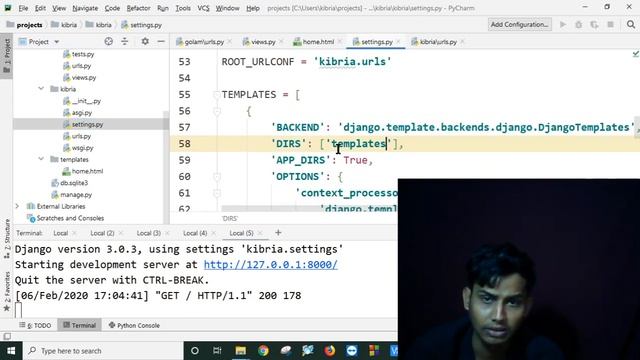Screen dimensions: 640x360
Task: Click the Windows search box
Action: [102, 351]
